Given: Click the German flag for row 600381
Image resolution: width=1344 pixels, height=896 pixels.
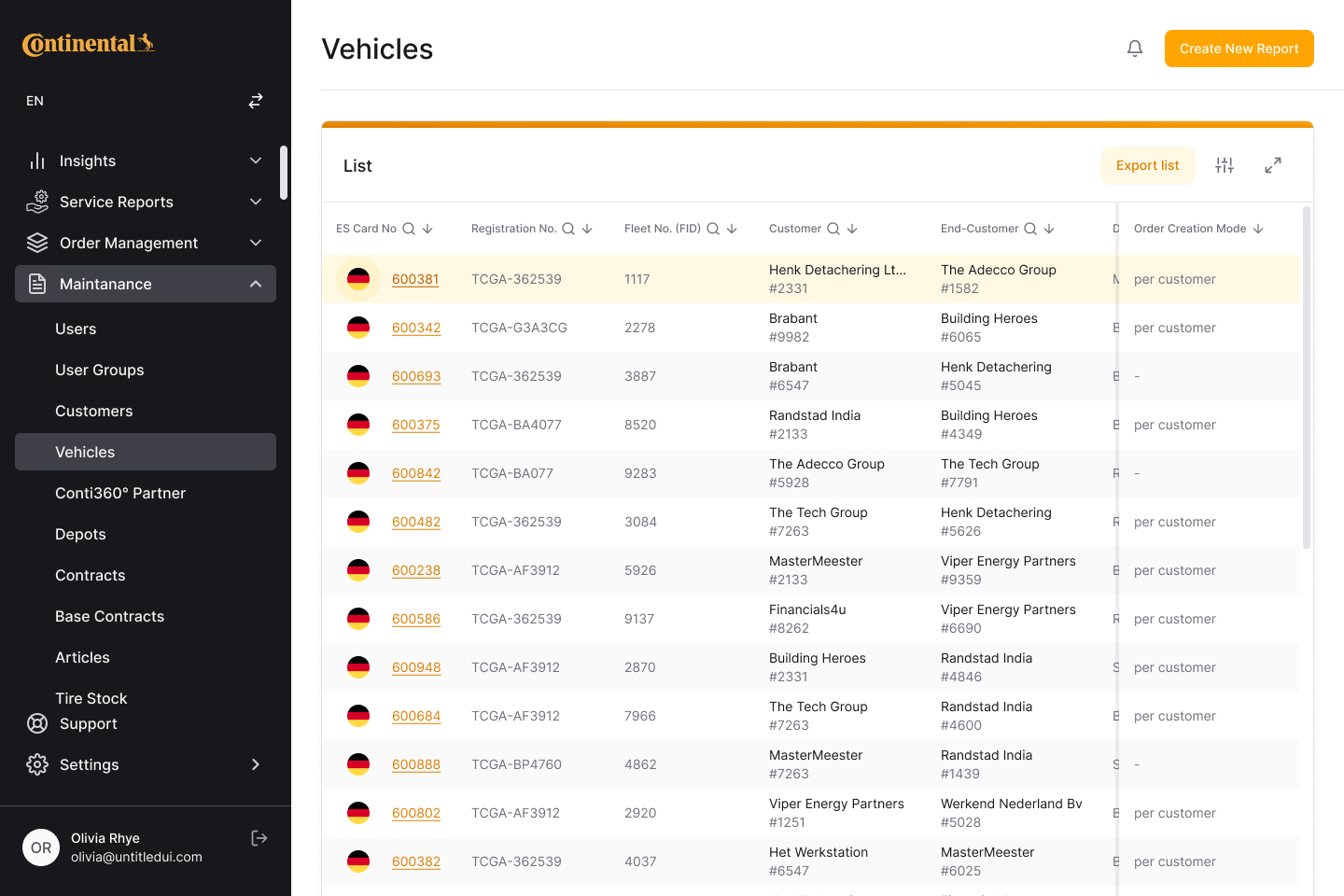Looking at the screenshot, I should (358, 279).
